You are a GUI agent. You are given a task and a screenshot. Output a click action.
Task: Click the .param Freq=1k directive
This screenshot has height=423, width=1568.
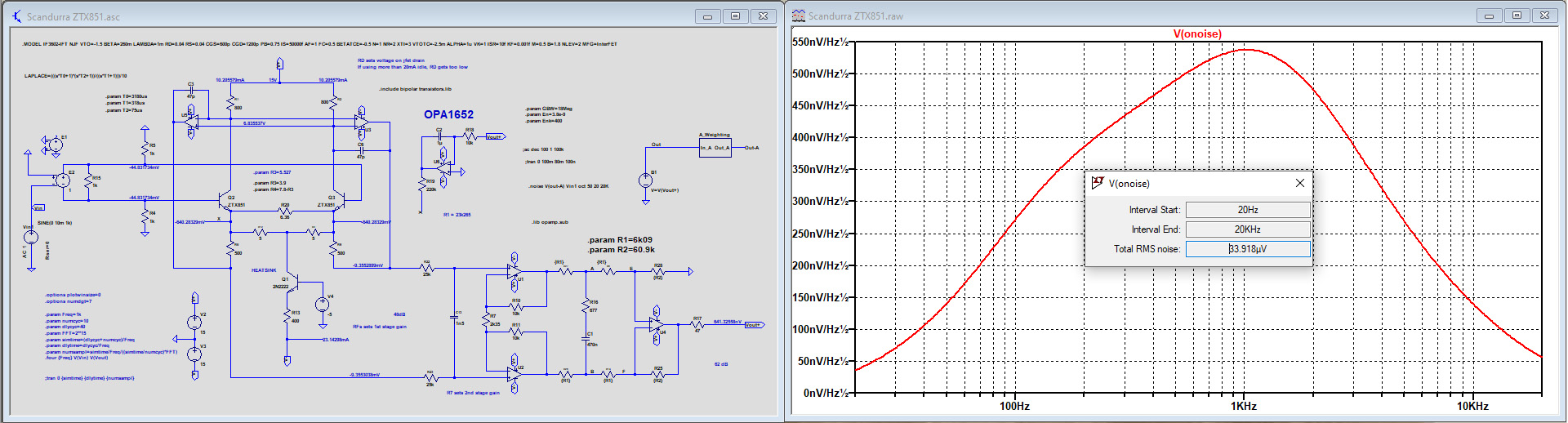click(63, 314)
